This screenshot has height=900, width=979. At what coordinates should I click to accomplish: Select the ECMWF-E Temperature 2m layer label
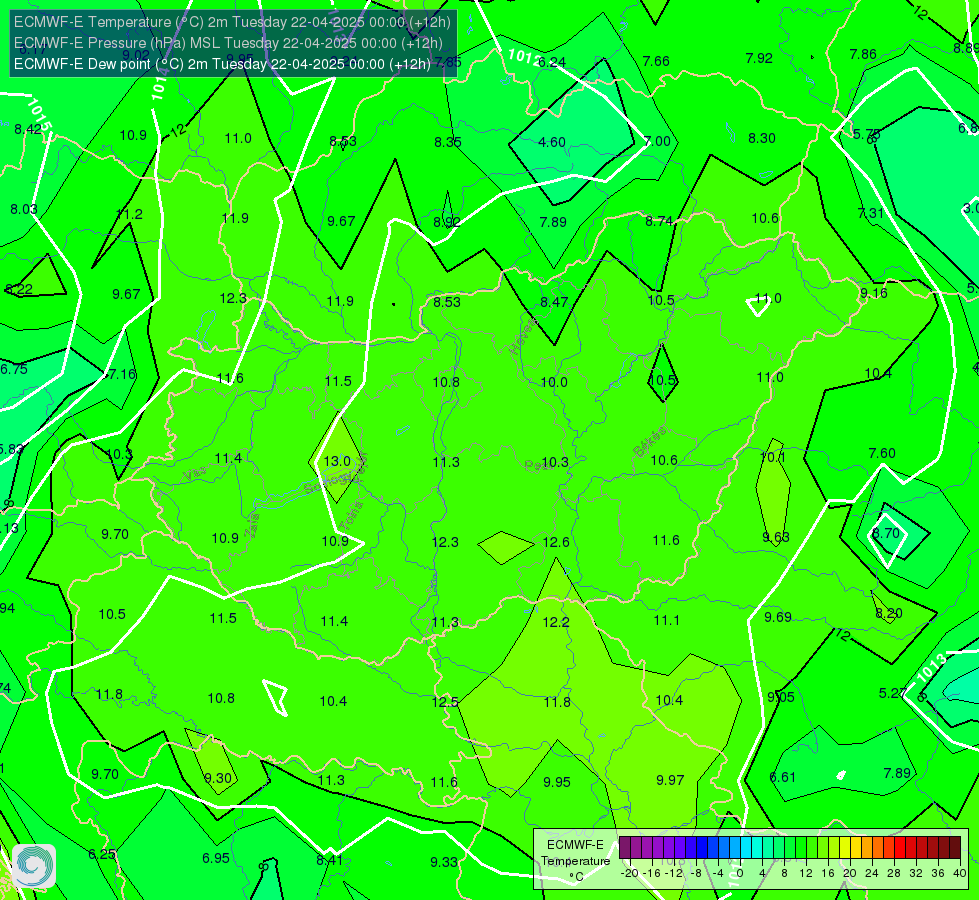tap(232, 22)
